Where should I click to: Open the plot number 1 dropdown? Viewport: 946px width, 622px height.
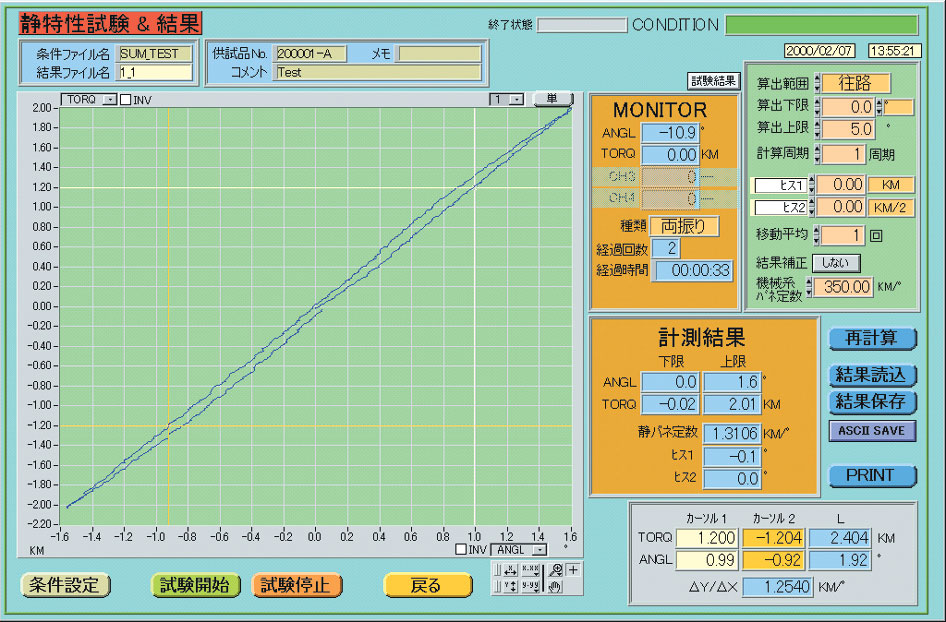click(507, 100)
